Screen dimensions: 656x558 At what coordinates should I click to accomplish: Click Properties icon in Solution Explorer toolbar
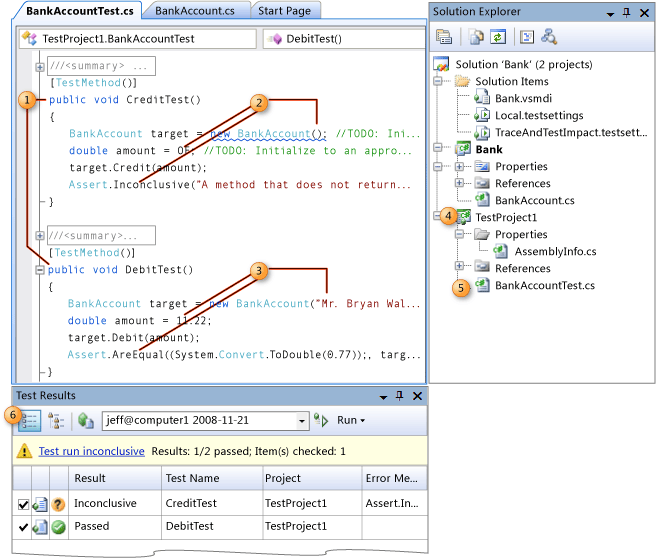443,37
